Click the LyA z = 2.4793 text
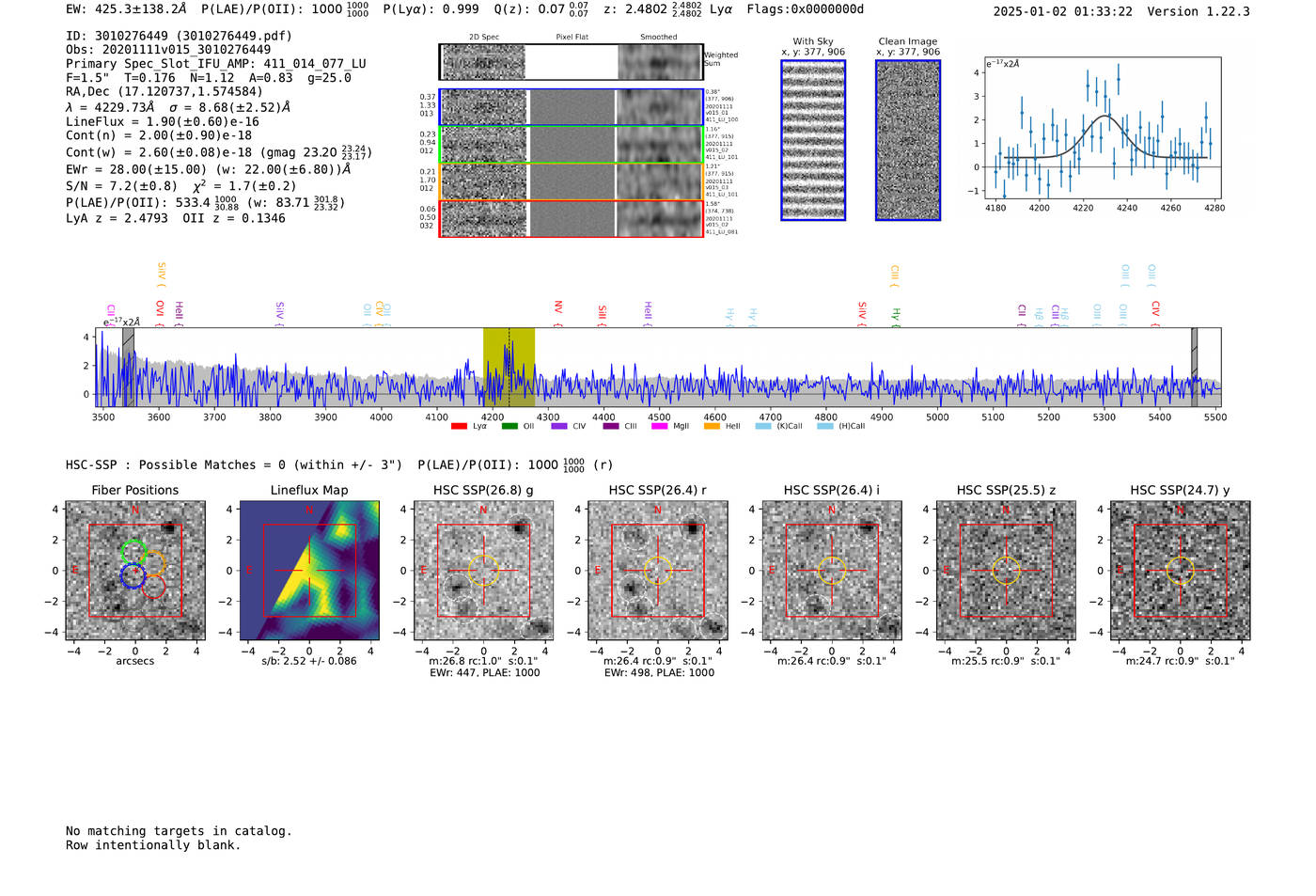The height and width of the screenshot is (896, 1316). click(x=117, y=218)
